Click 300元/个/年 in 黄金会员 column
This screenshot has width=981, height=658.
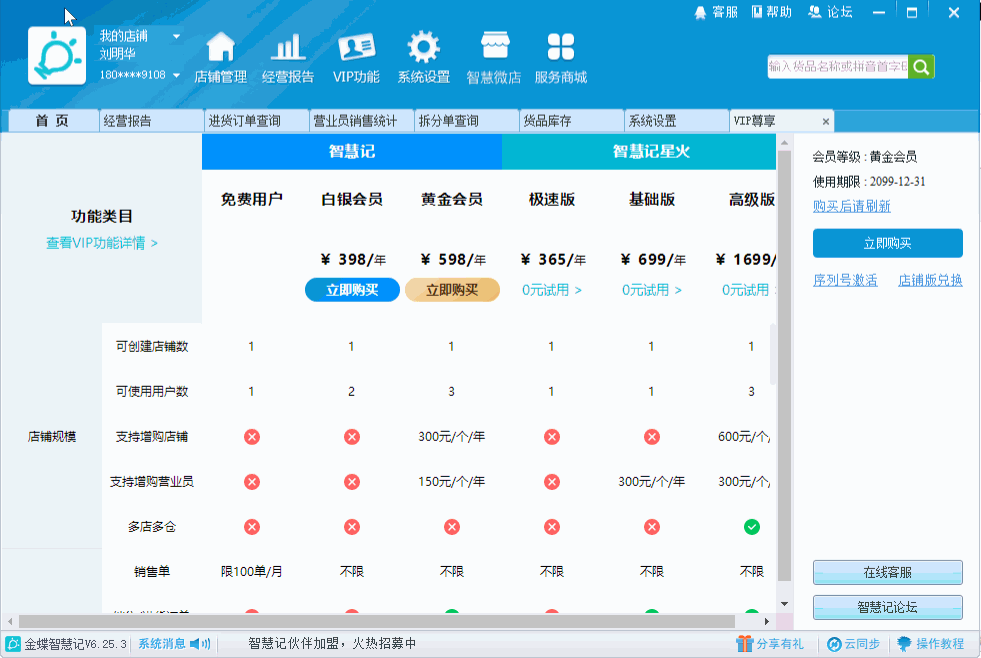pyautogui.click(x=452, y=437)
